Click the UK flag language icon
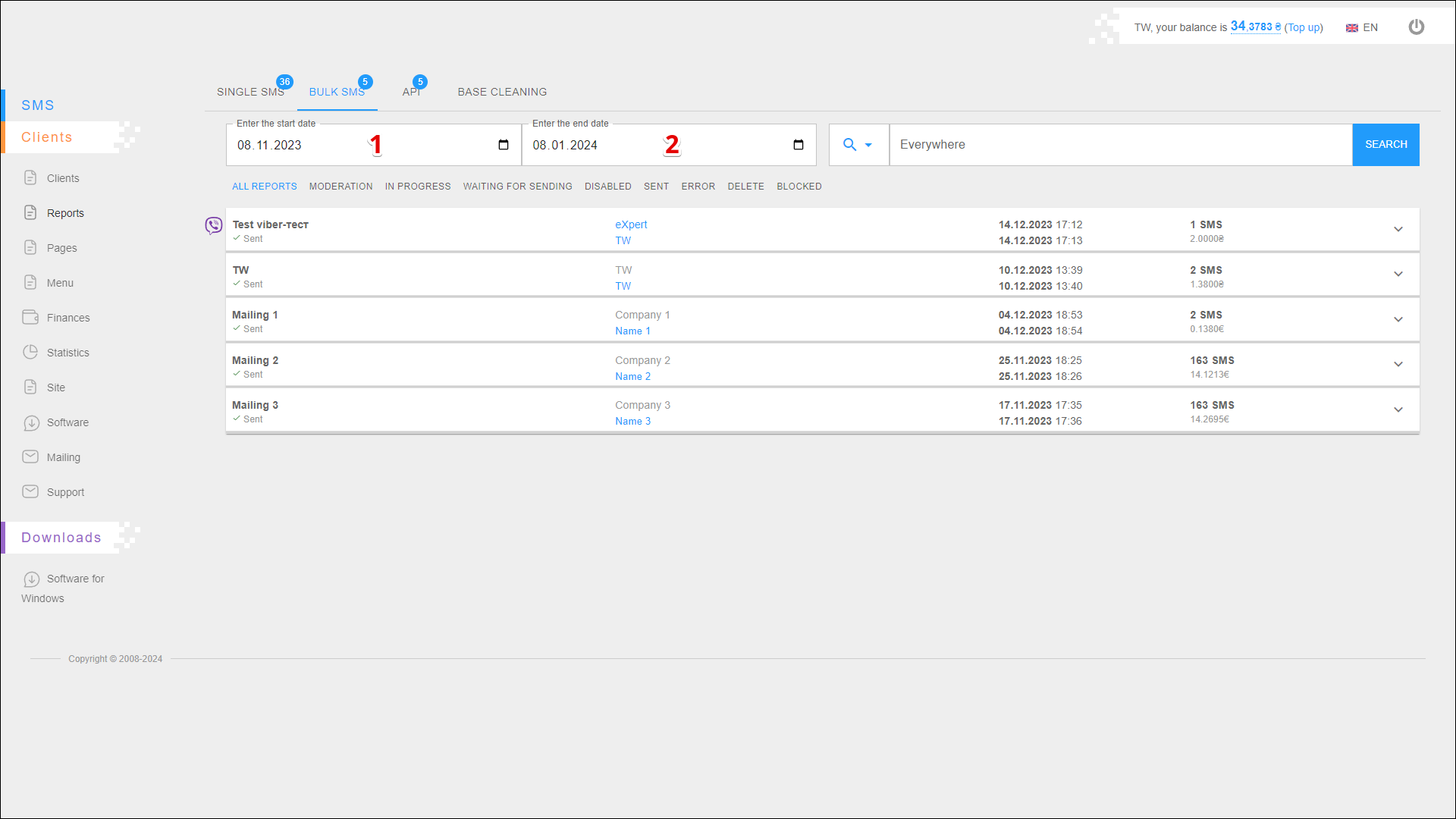Viewport: 1456px width, 819px height. click(1352, 28)
